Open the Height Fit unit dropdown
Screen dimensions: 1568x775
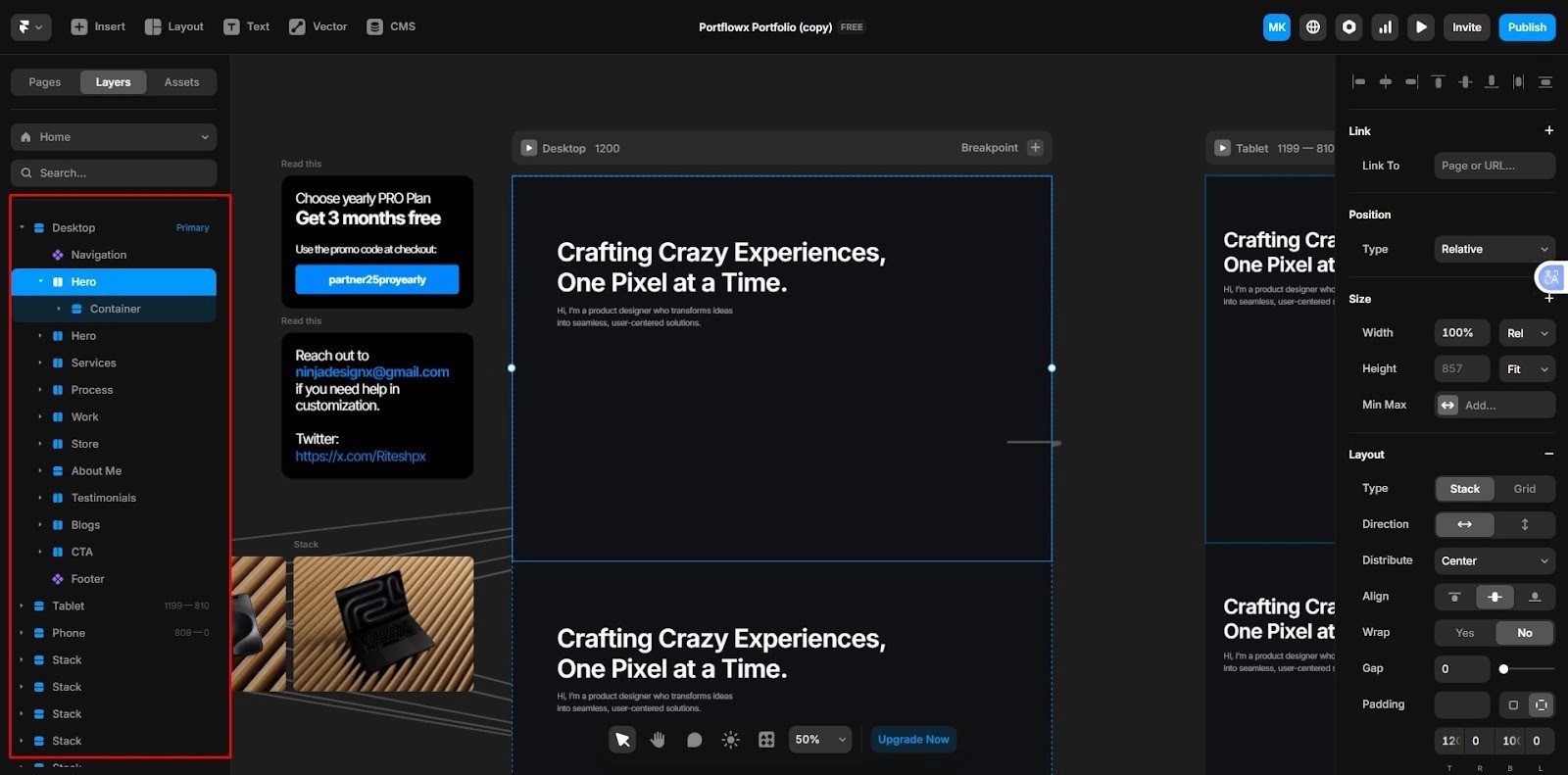pyautogui.click(x=1527, y=369)
